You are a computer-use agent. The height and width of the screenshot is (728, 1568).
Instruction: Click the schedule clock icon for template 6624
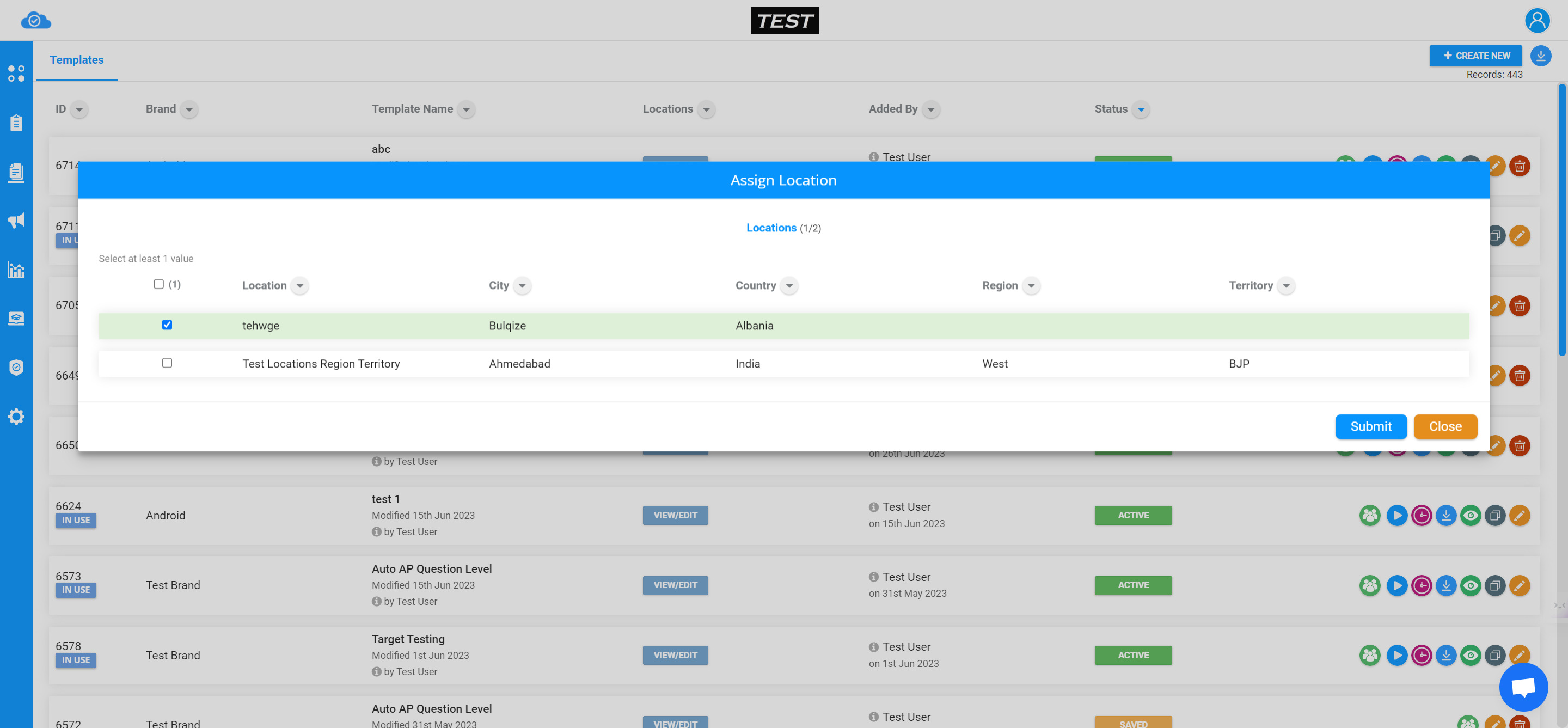1422,516
